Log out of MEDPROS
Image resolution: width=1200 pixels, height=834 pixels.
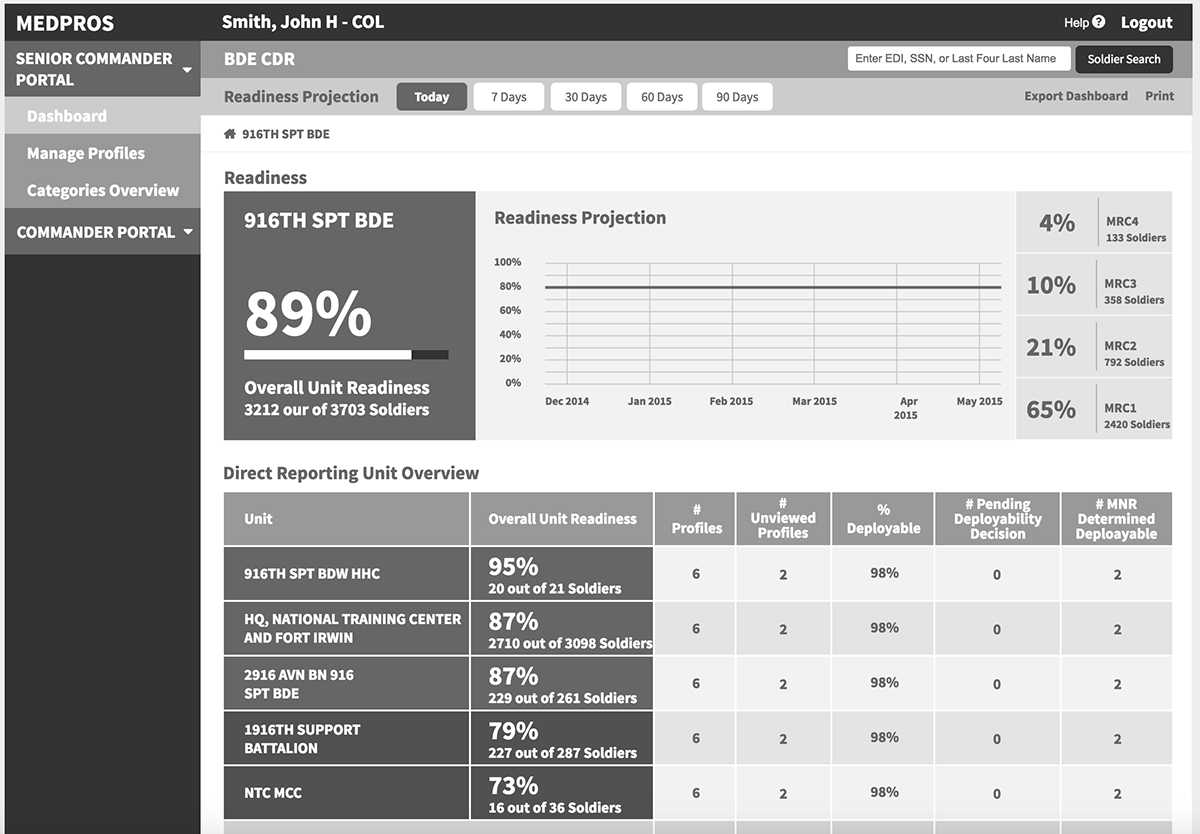pos(1147,22)
